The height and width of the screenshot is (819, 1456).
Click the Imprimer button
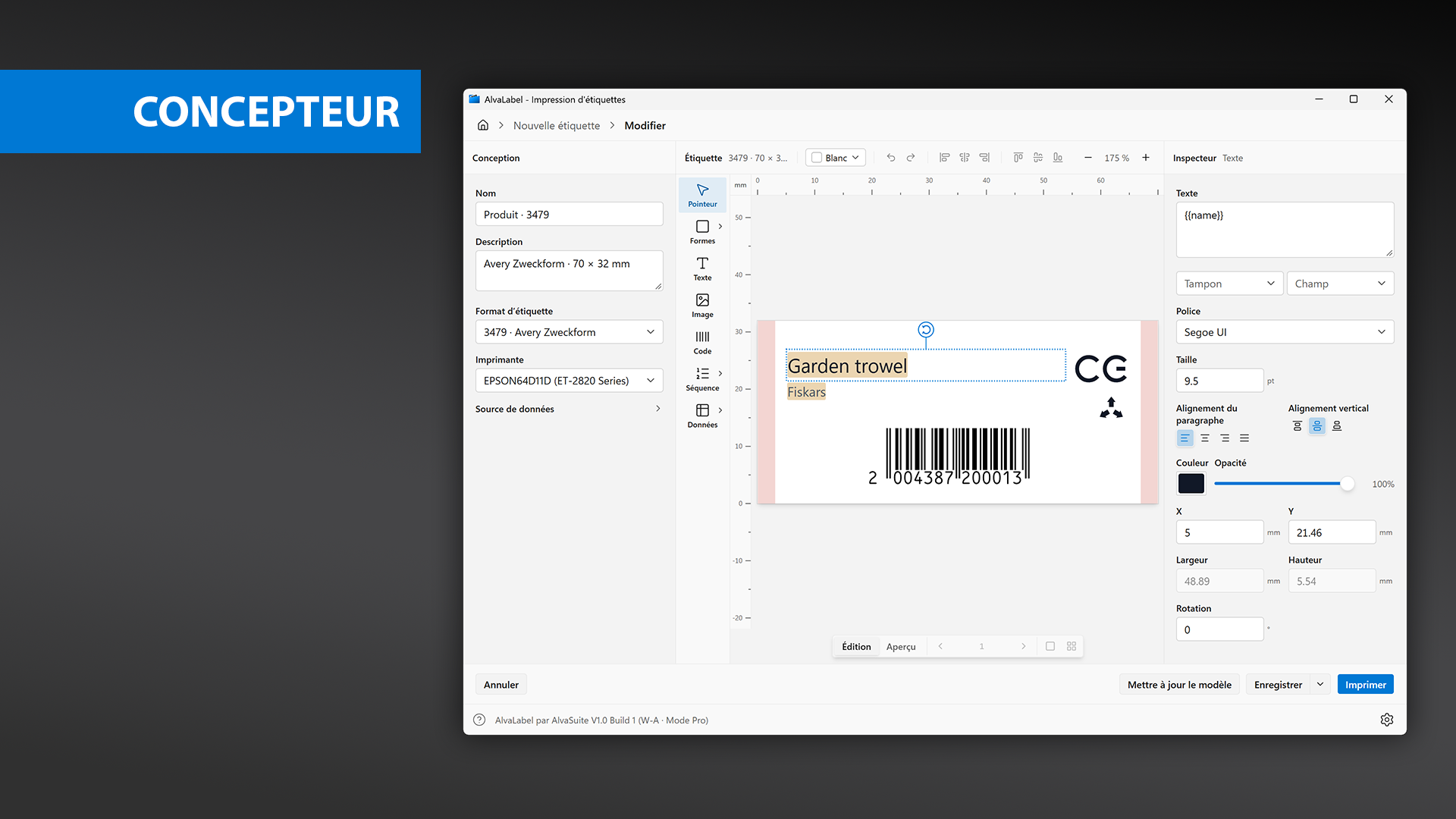(1365, 685)
